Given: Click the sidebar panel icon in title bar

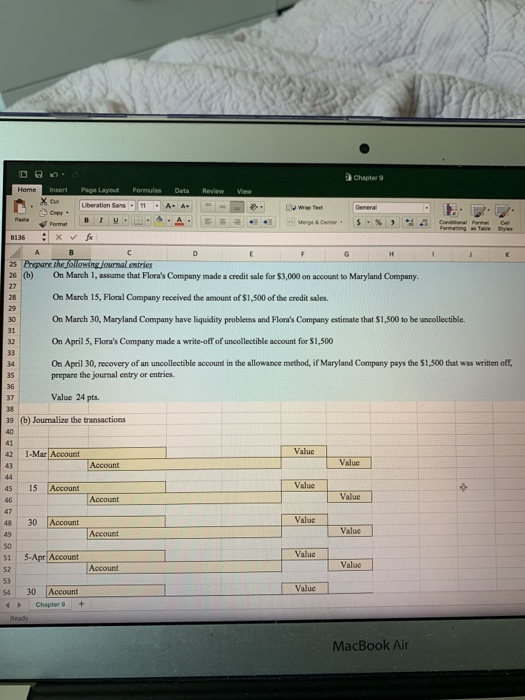Looking at the screenshot, I should tap(23, 174).
